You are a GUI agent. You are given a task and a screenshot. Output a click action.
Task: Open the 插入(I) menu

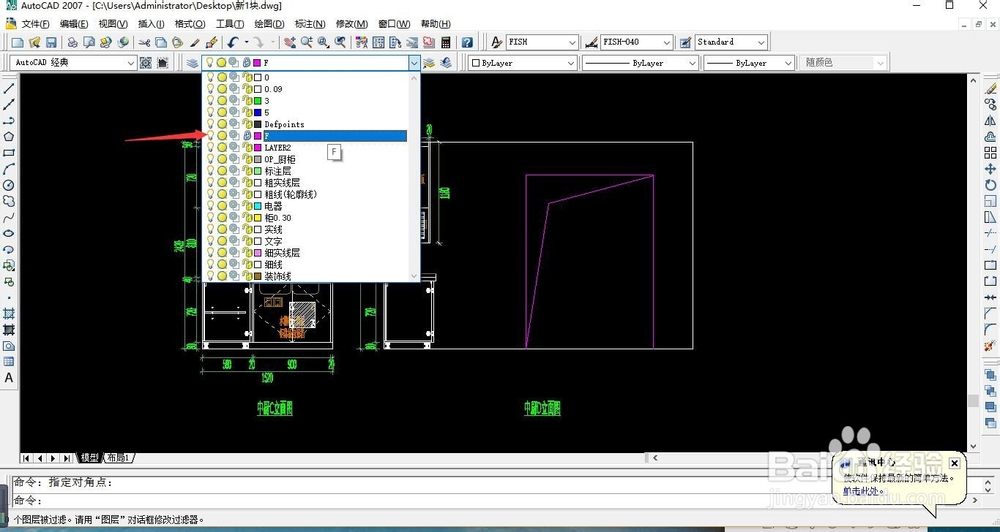click(151, 24)
